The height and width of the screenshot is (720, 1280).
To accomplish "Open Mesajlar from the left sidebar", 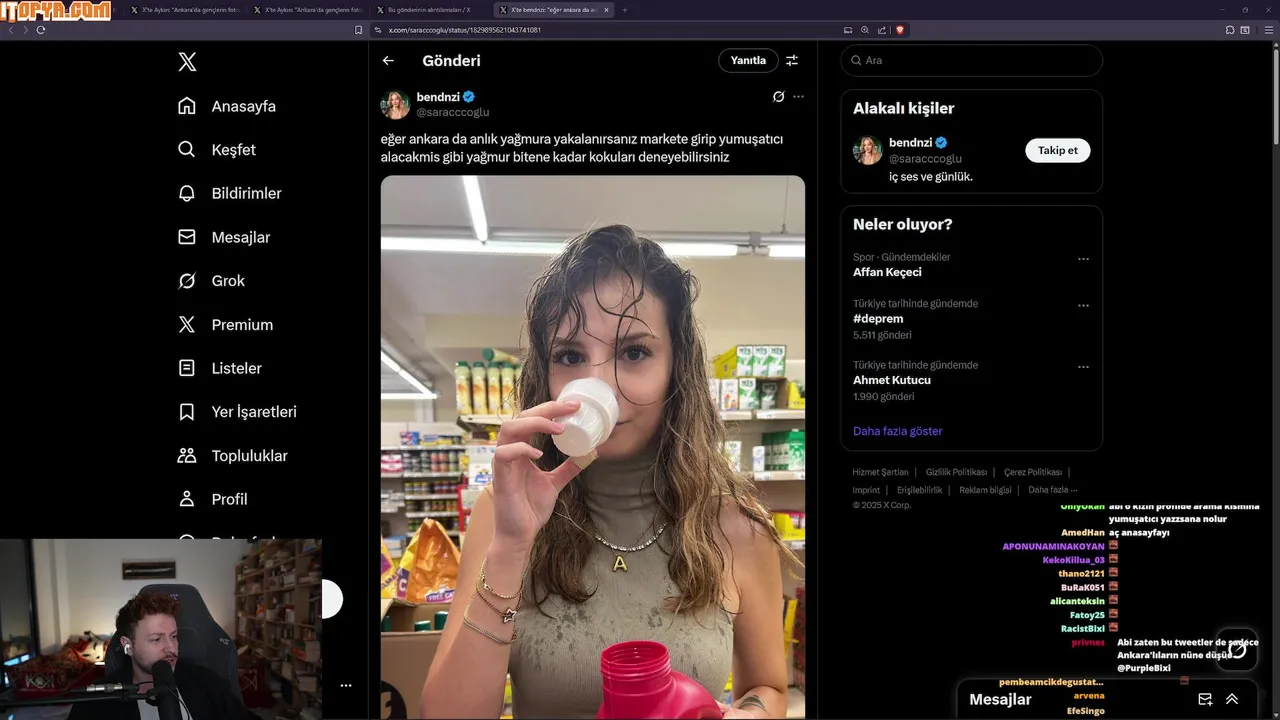I will pos(224,237).
